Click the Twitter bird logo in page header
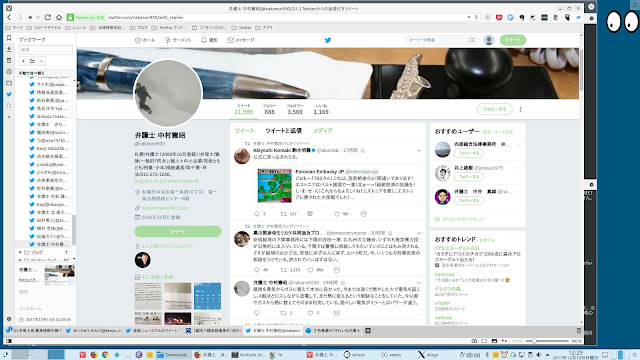Screen dimensions: 640x360 click(328, 40)
